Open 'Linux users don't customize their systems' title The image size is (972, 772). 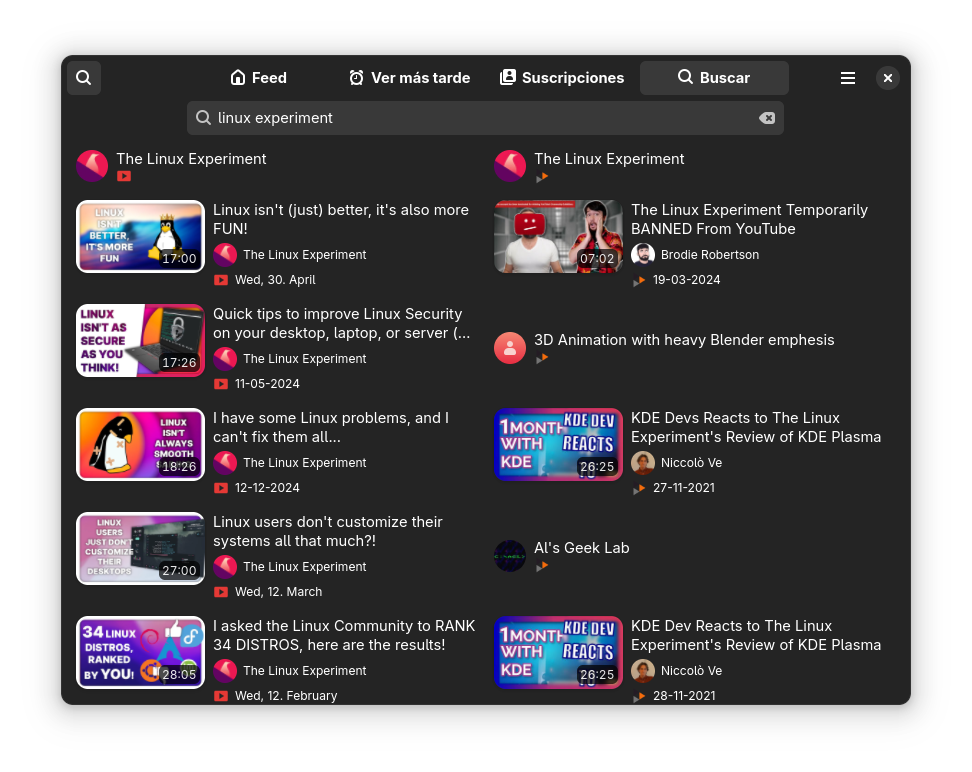pos(328,531)
